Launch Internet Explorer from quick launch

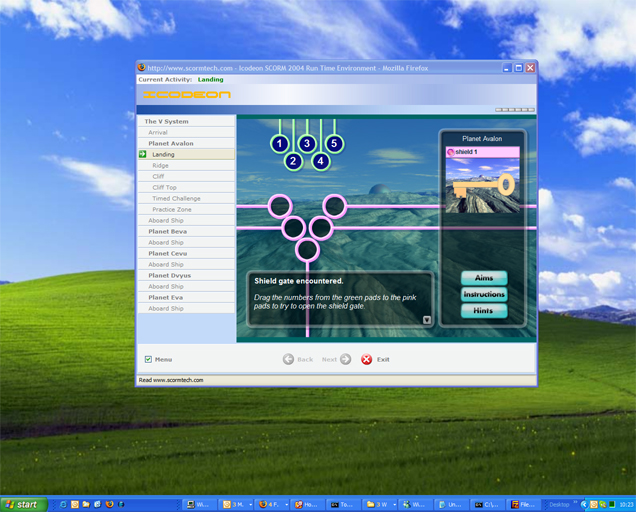point(63,504)
